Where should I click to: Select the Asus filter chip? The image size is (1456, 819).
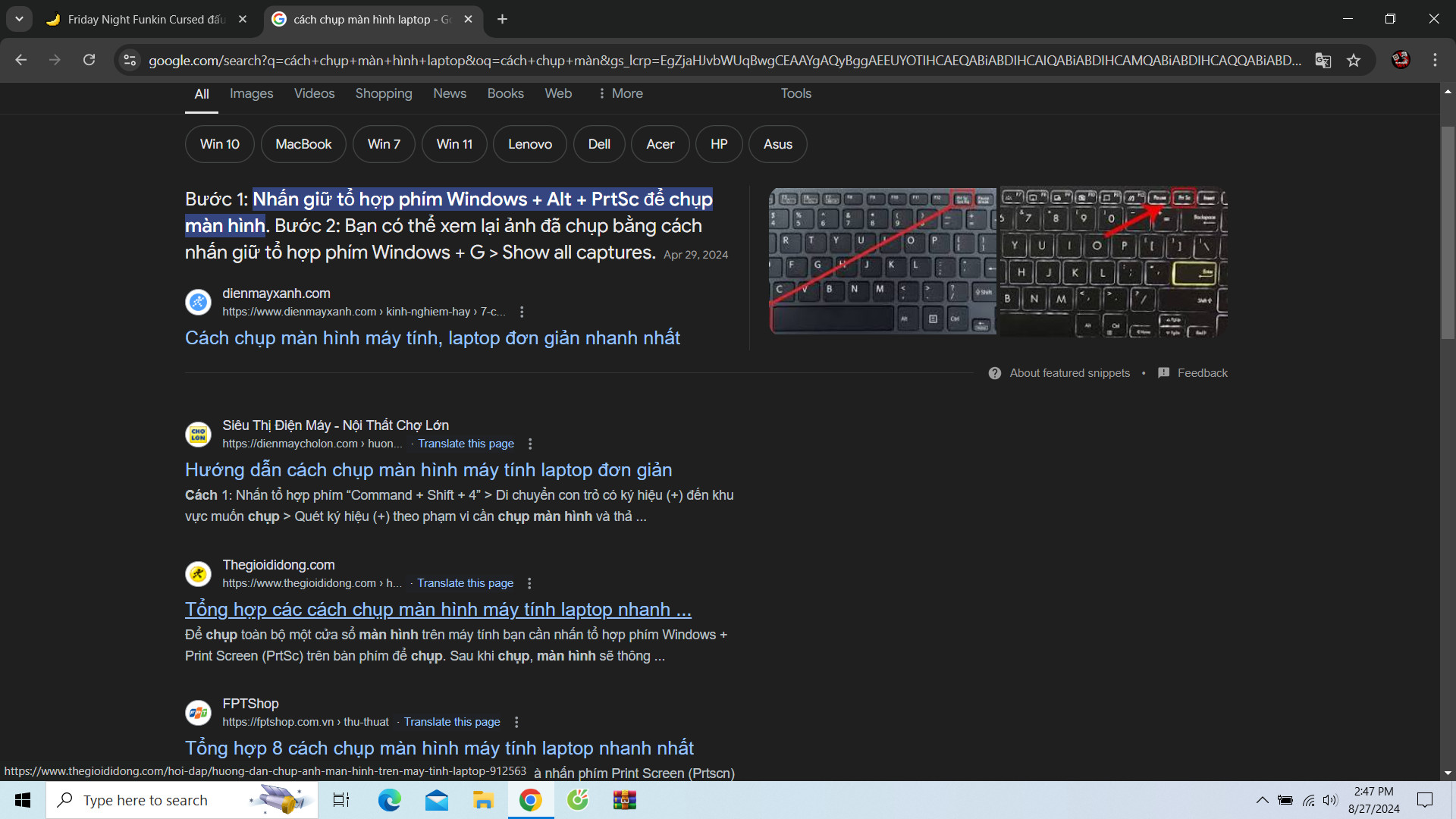click(778, 144)
